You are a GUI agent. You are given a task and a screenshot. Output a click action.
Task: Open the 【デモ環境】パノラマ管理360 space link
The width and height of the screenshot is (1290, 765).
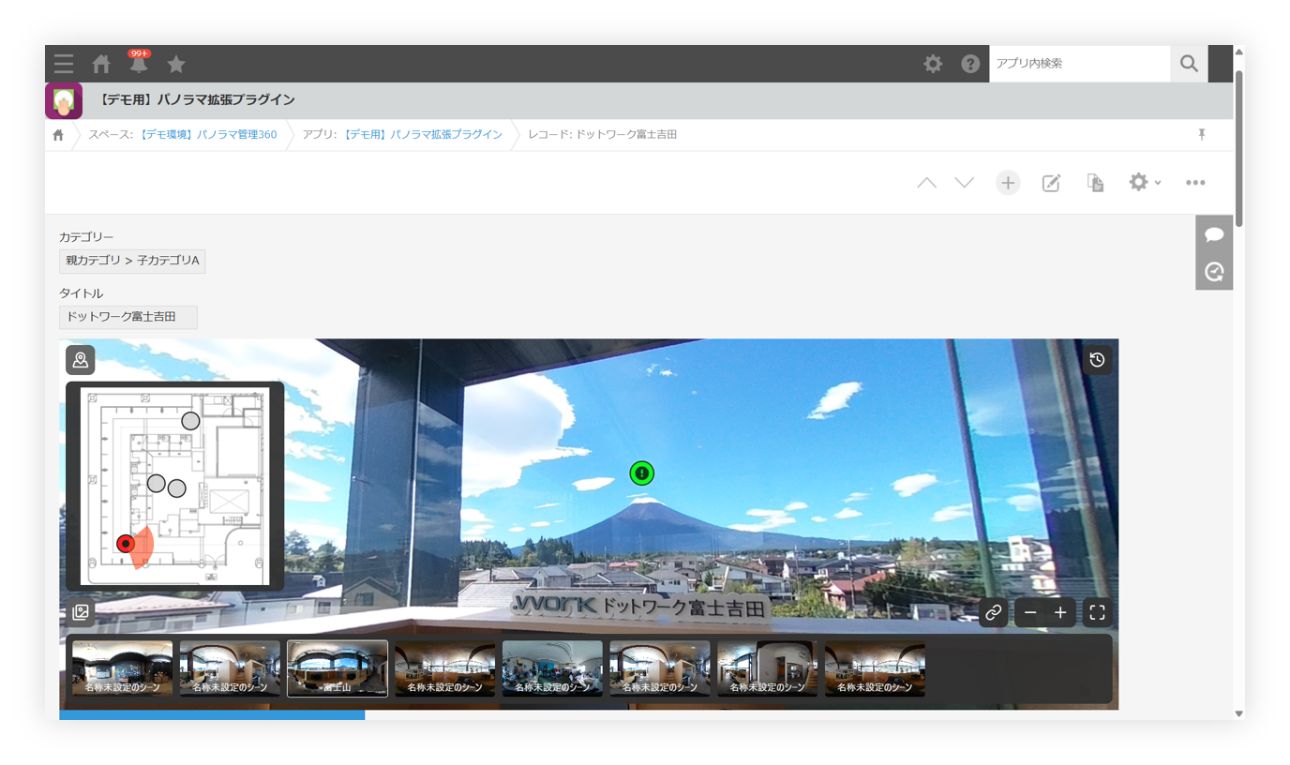(207, 134)
